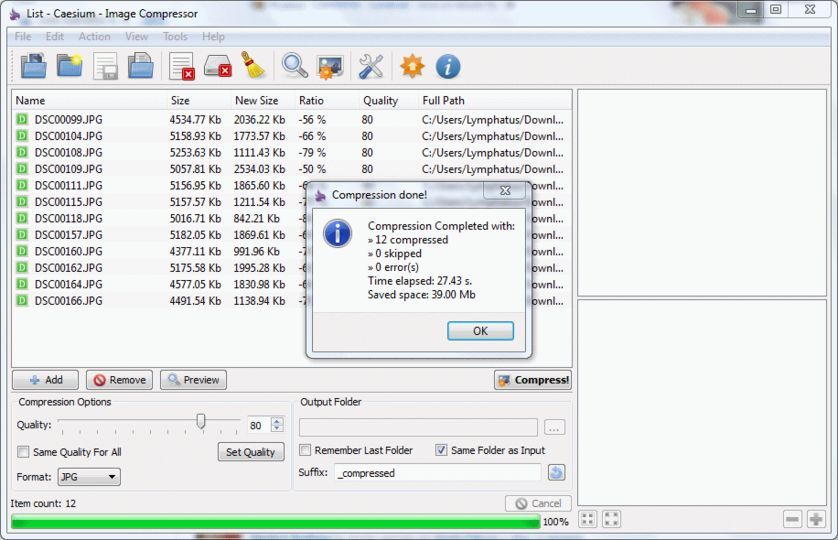Uncheck Same Folder as Input

[440, 450]
